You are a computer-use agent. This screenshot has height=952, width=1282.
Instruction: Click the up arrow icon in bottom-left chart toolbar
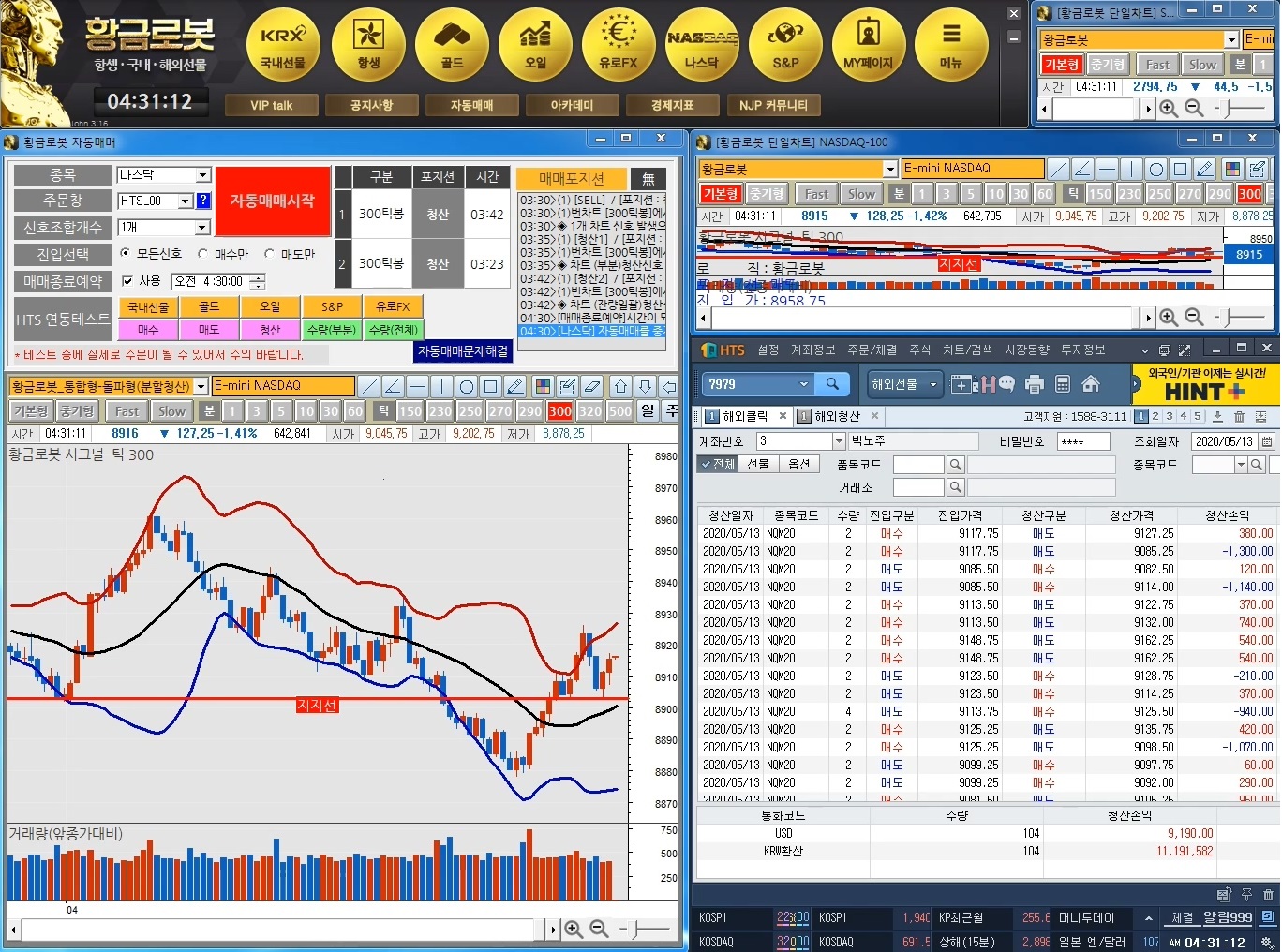(621, 386)
